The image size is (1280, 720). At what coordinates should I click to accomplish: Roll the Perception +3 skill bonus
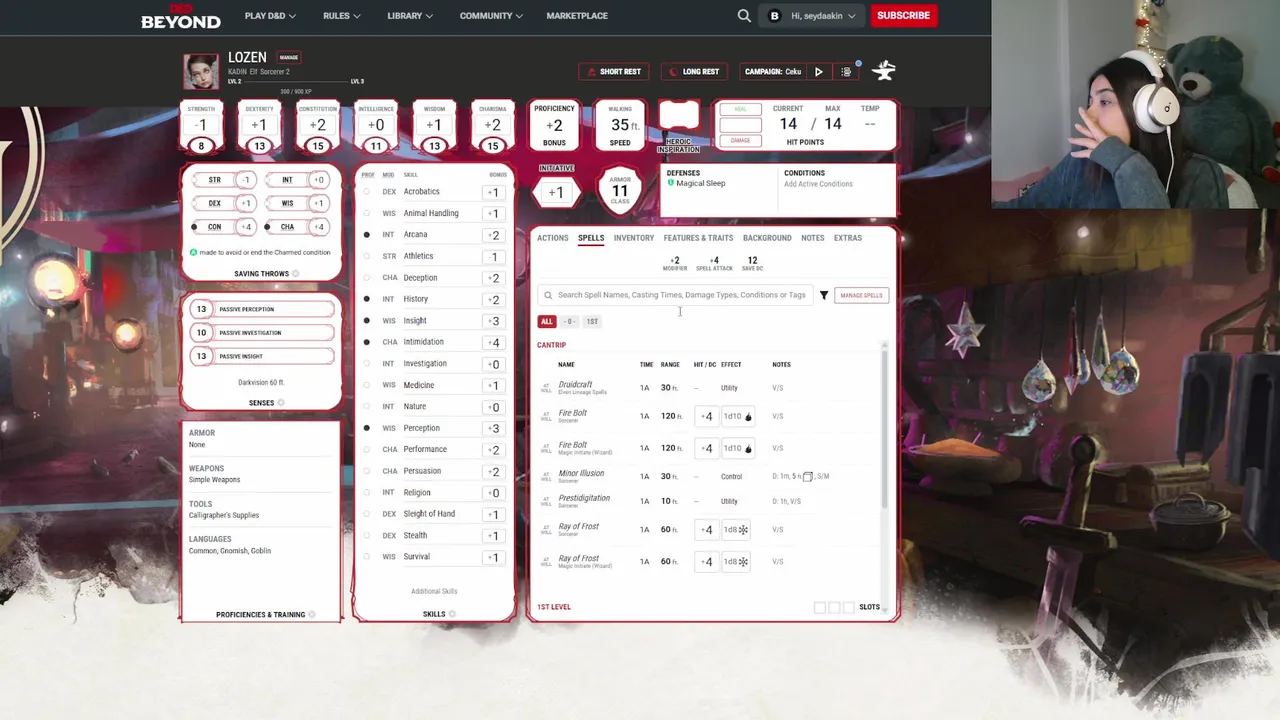tap(493, 428)
